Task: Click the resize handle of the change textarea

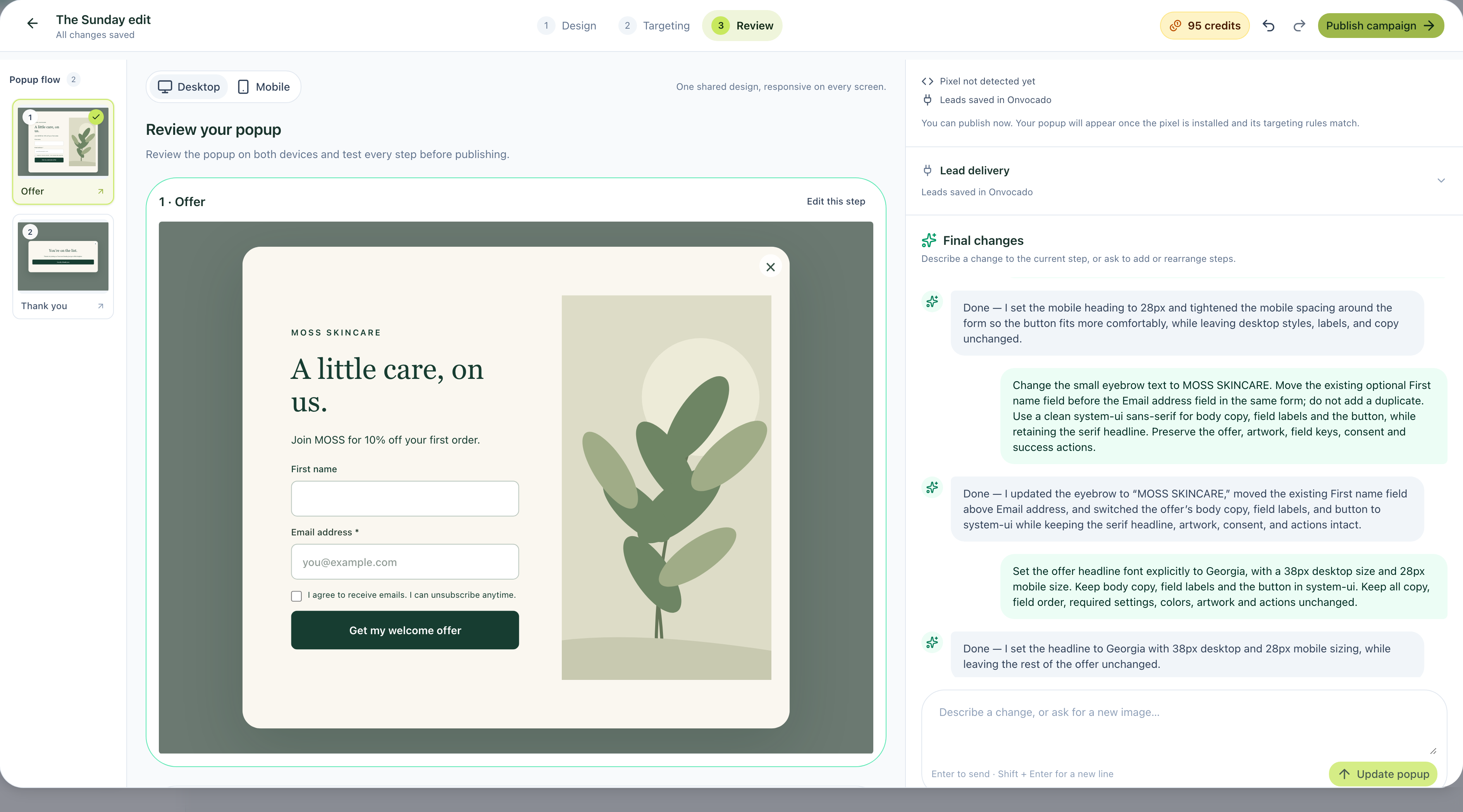Action: coord(1433,751)
